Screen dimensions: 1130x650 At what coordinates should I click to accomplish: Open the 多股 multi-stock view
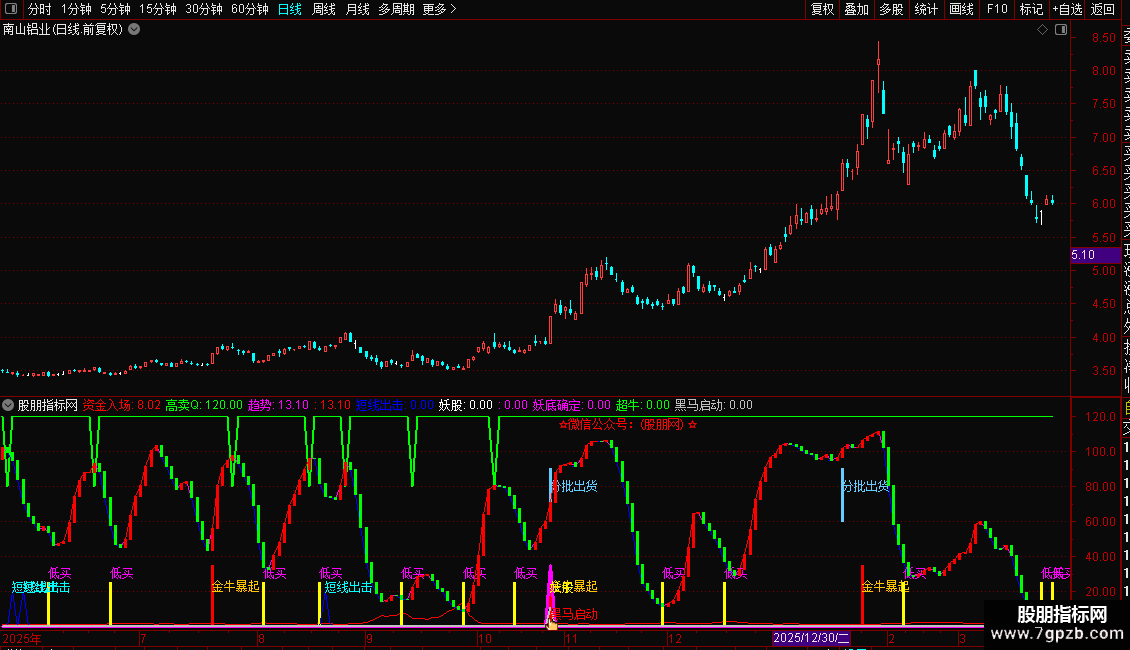(x=891, y=9)
